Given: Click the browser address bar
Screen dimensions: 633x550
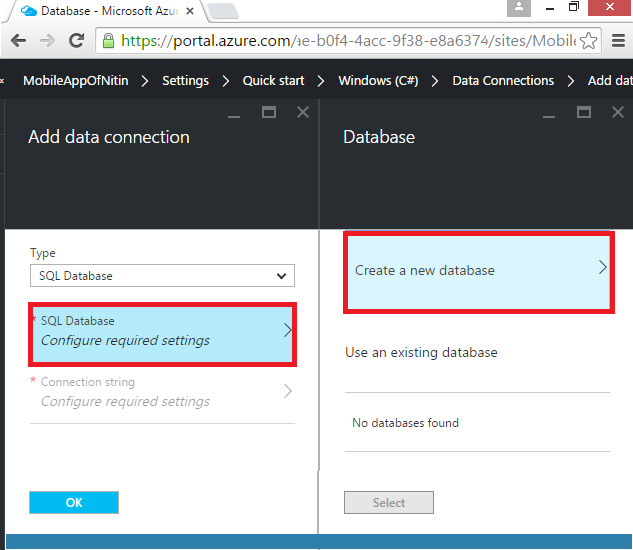Looking at the screenshot, I should point(350,41).
